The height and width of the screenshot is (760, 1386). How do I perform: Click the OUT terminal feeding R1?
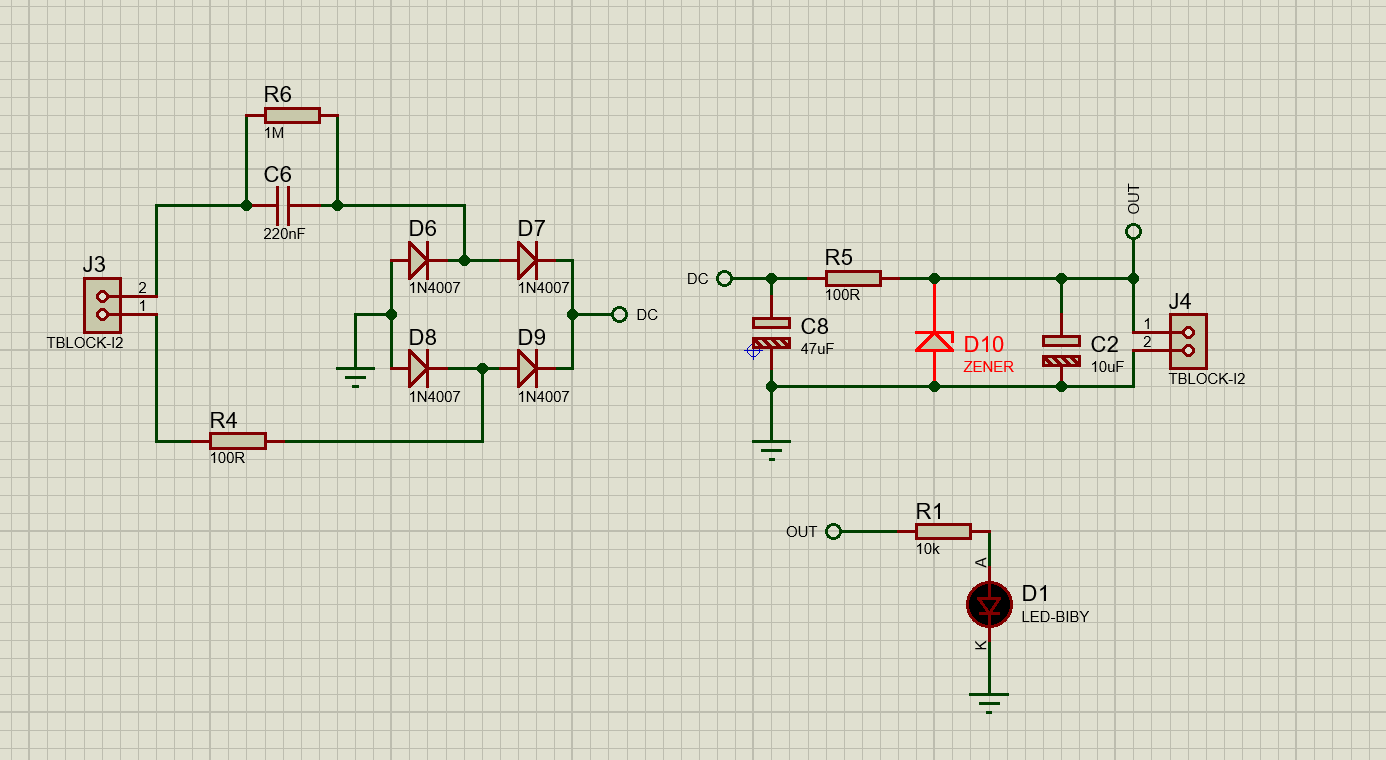pyautogui.click(x=834, y=532)
